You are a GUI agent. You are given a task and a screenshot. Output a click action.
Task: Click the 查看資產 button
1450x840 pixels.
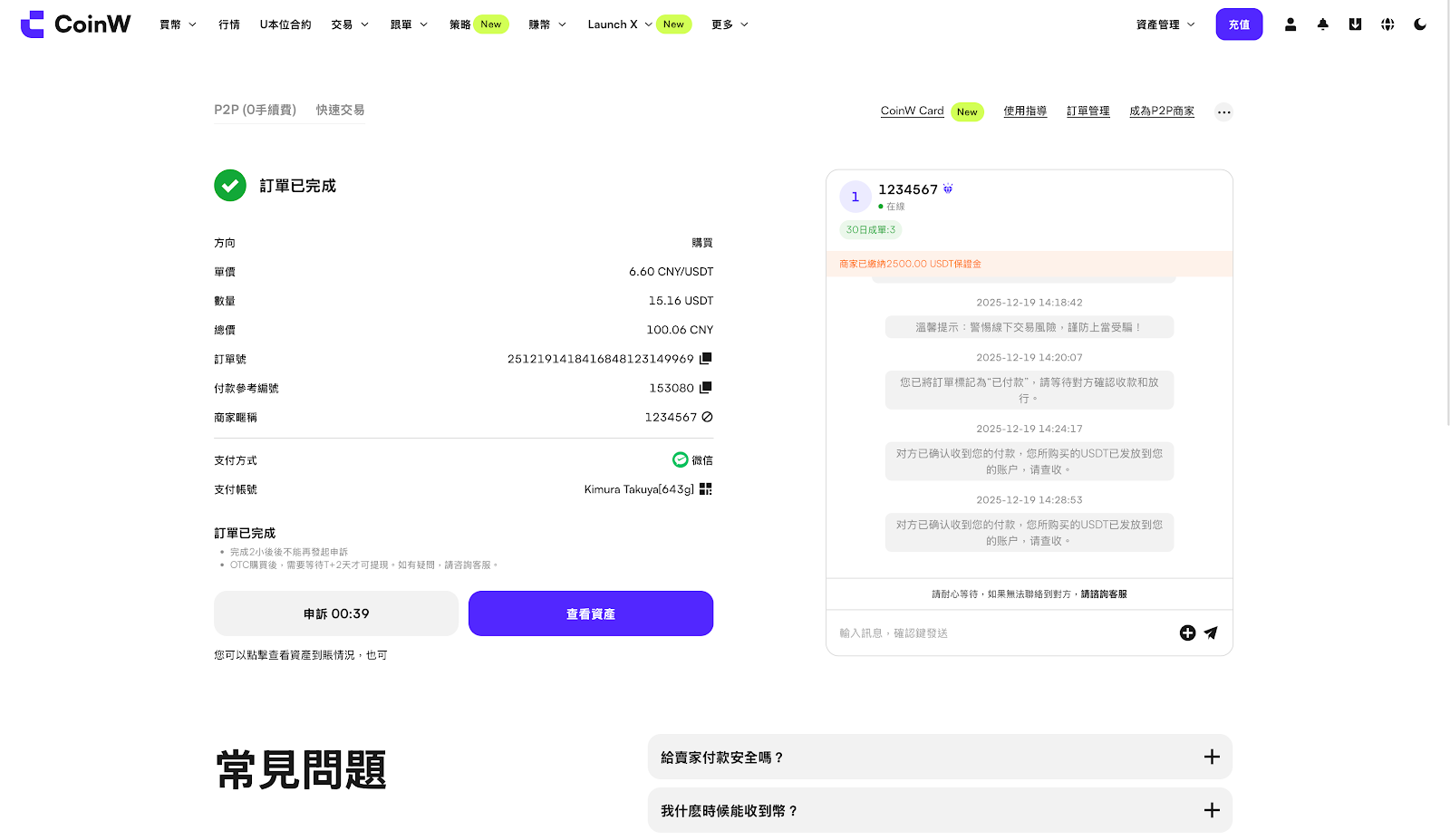coord(591,613)
